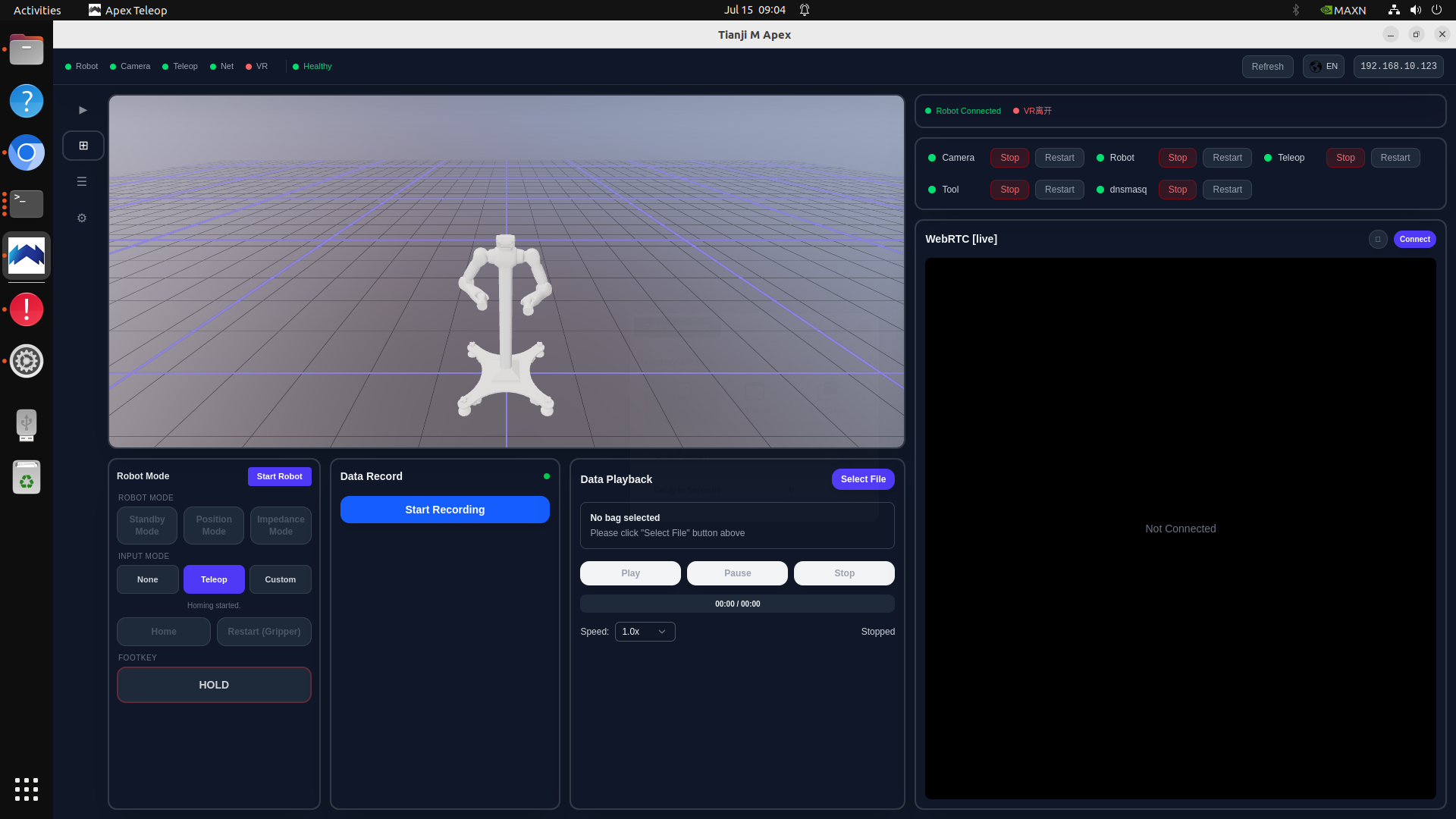Open the Activities overview
Screen dimensions: 1456x819
[x=37, y=10]
